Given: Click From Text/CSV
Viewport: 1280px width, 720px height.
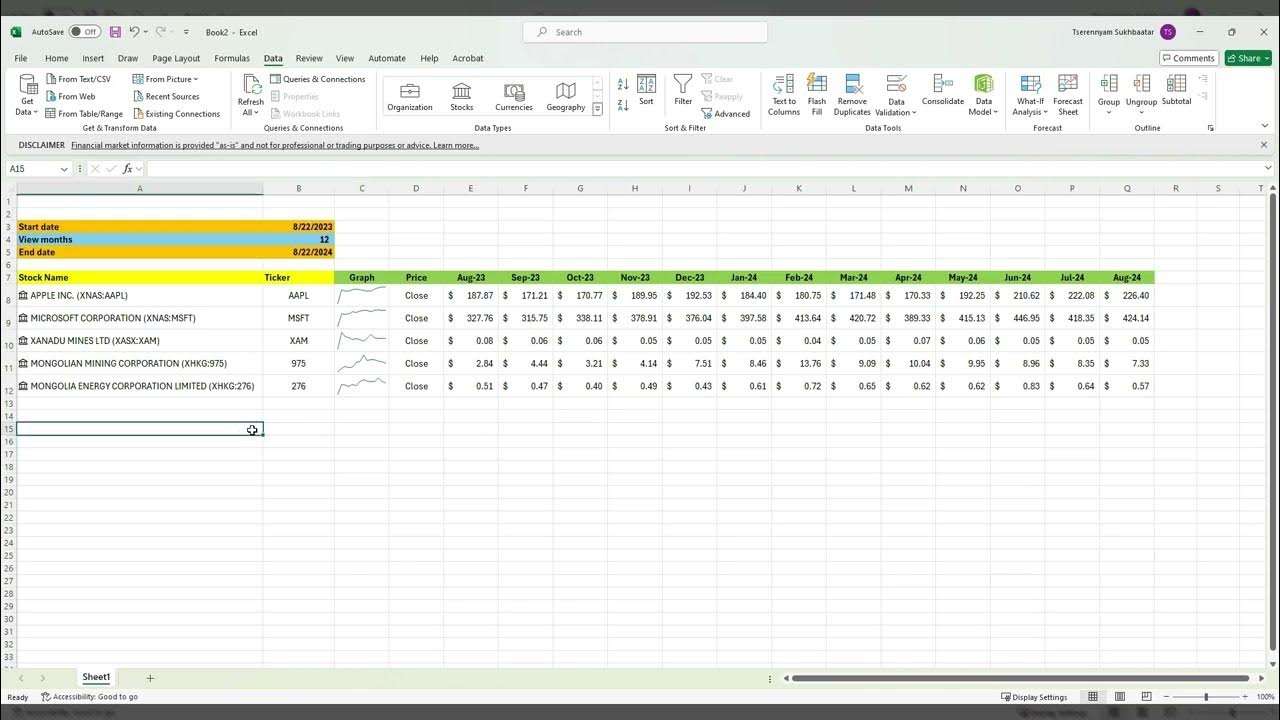Looking at the screenshot, I should point(78,79).
